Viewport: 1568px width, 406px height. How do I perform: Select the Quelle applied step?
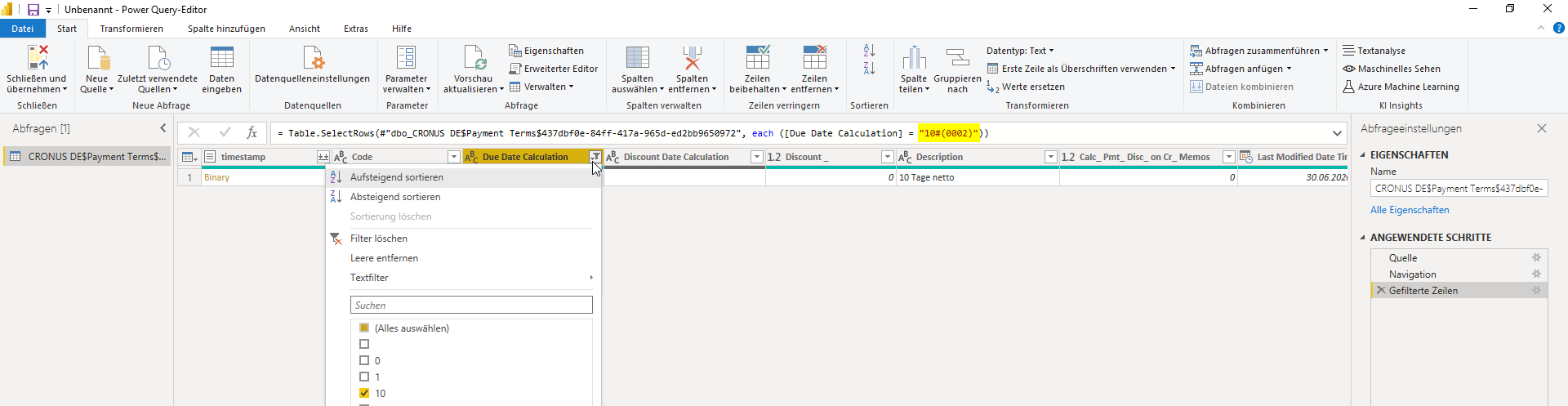pyautogui.click(x=1459, y=257)
